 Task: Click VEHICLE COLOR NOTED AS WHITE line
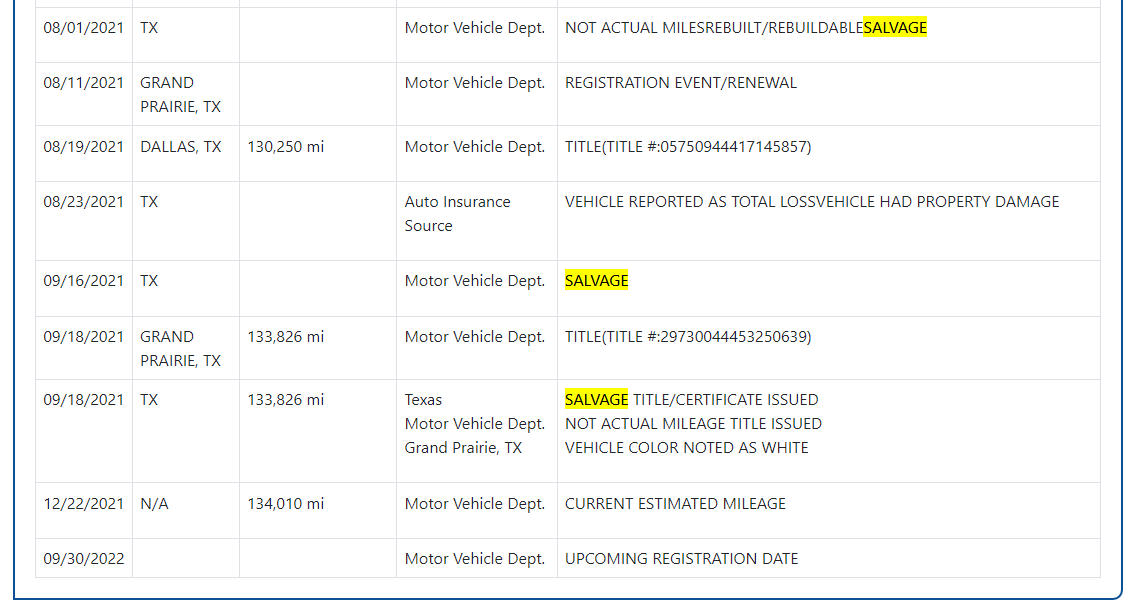click(x=686, y=448)
